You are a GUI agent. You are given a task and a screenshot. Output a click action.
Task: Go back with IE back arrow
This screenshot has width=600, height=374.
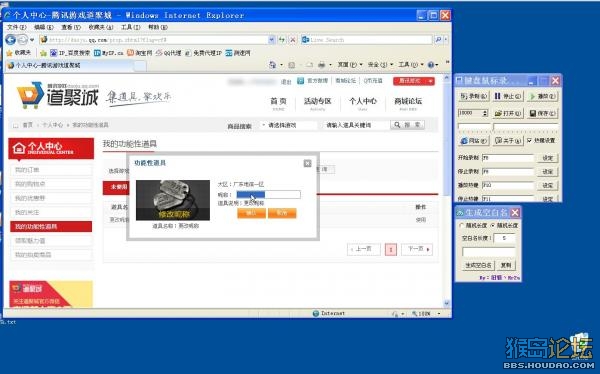coord(10,39)
